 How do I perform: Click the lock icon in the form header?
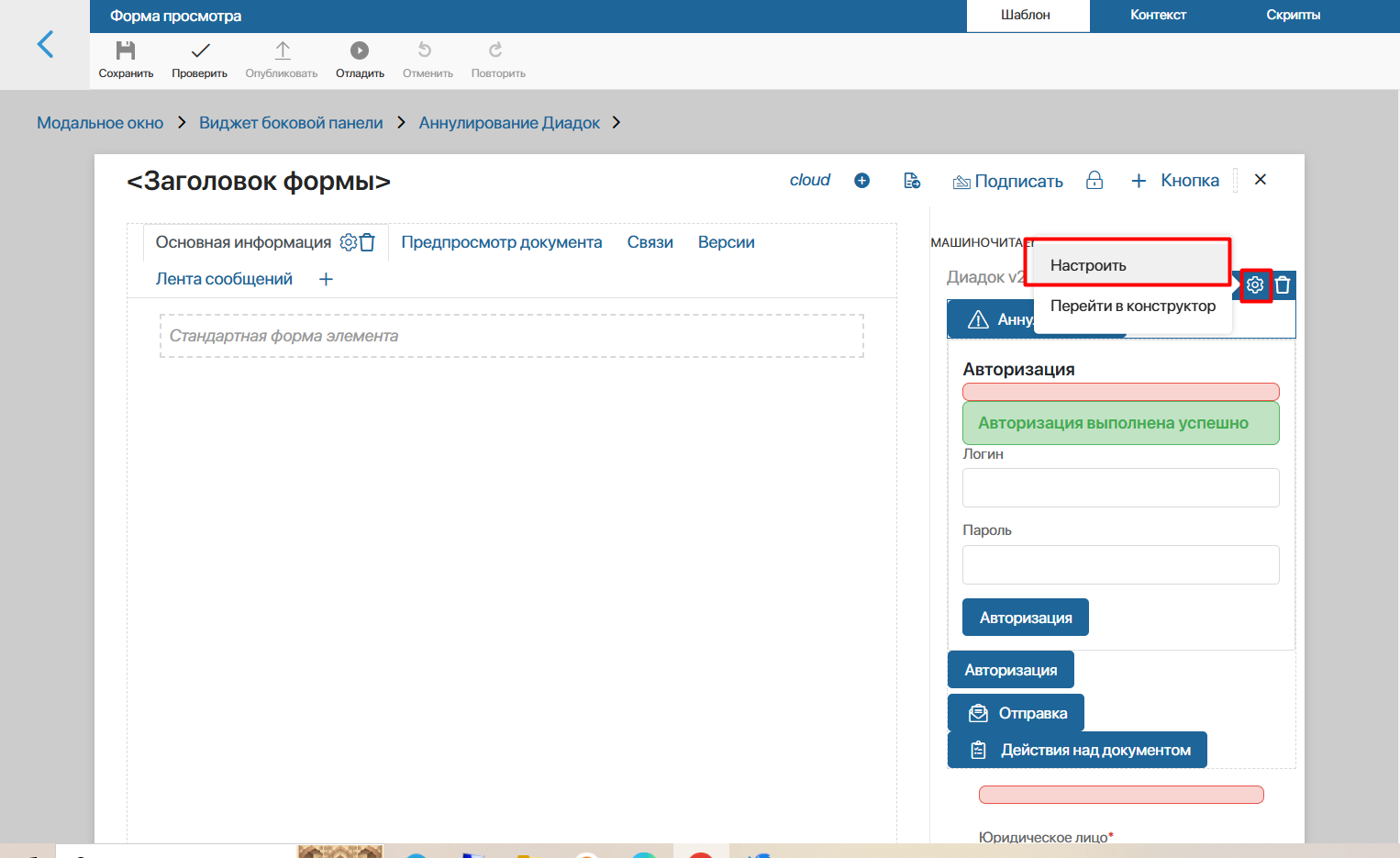[x=1094, y=180]
